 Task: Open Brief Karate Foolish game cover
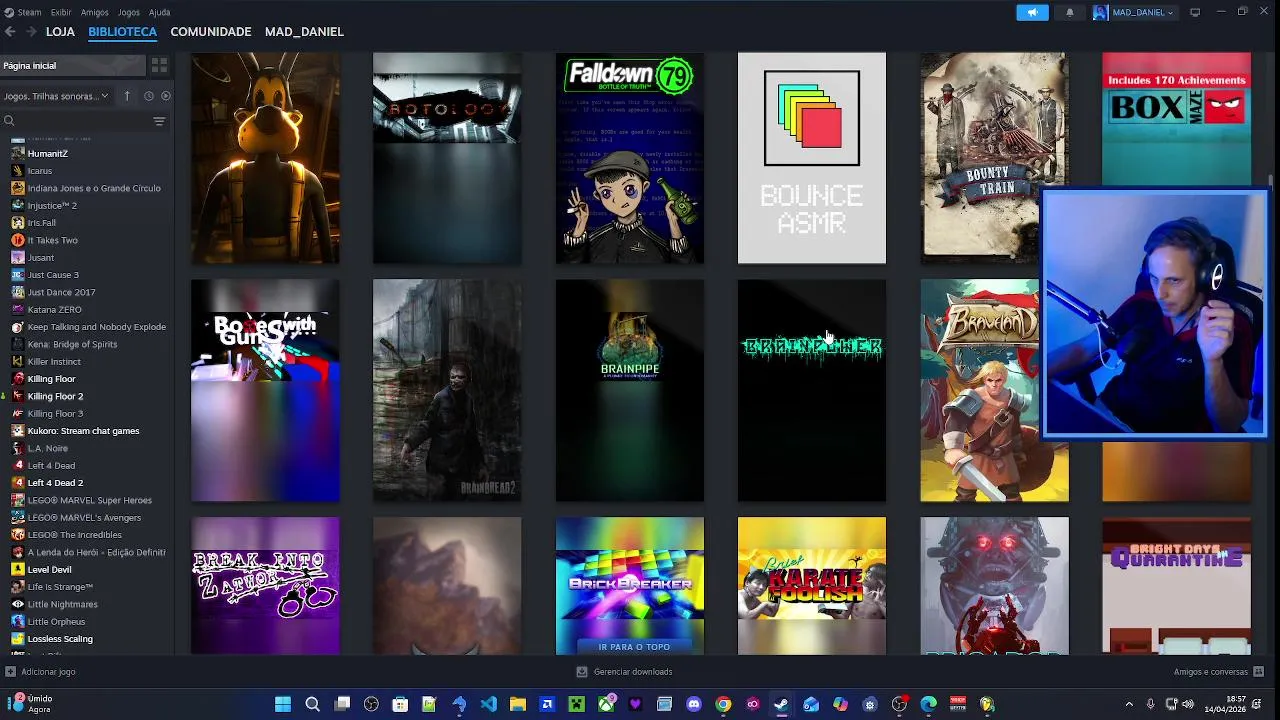(x=812, y=585)
